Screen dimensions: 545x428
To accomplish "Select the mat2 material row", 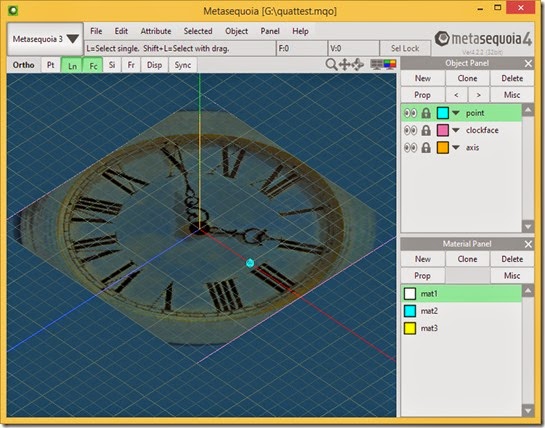I will pos(462,311).
